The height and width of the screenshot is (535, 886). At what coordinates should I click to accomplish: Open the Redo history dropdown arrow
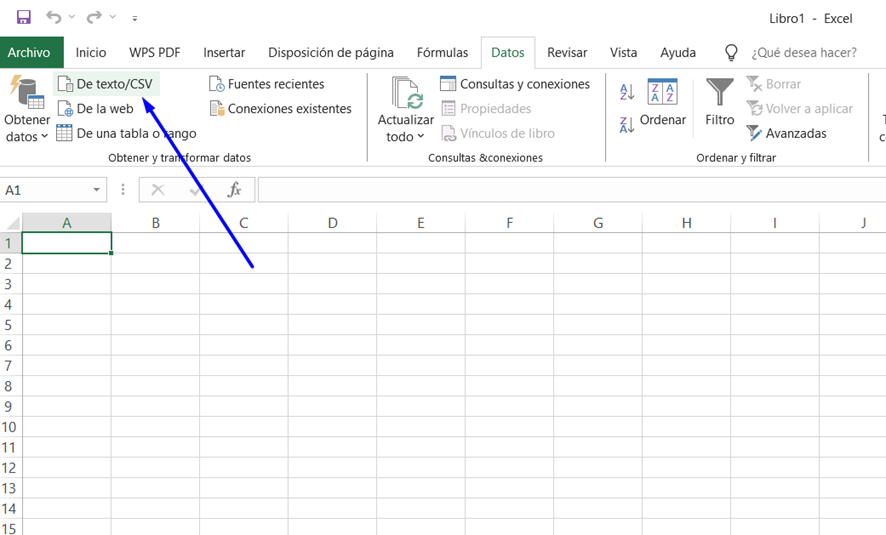point(112,17)
